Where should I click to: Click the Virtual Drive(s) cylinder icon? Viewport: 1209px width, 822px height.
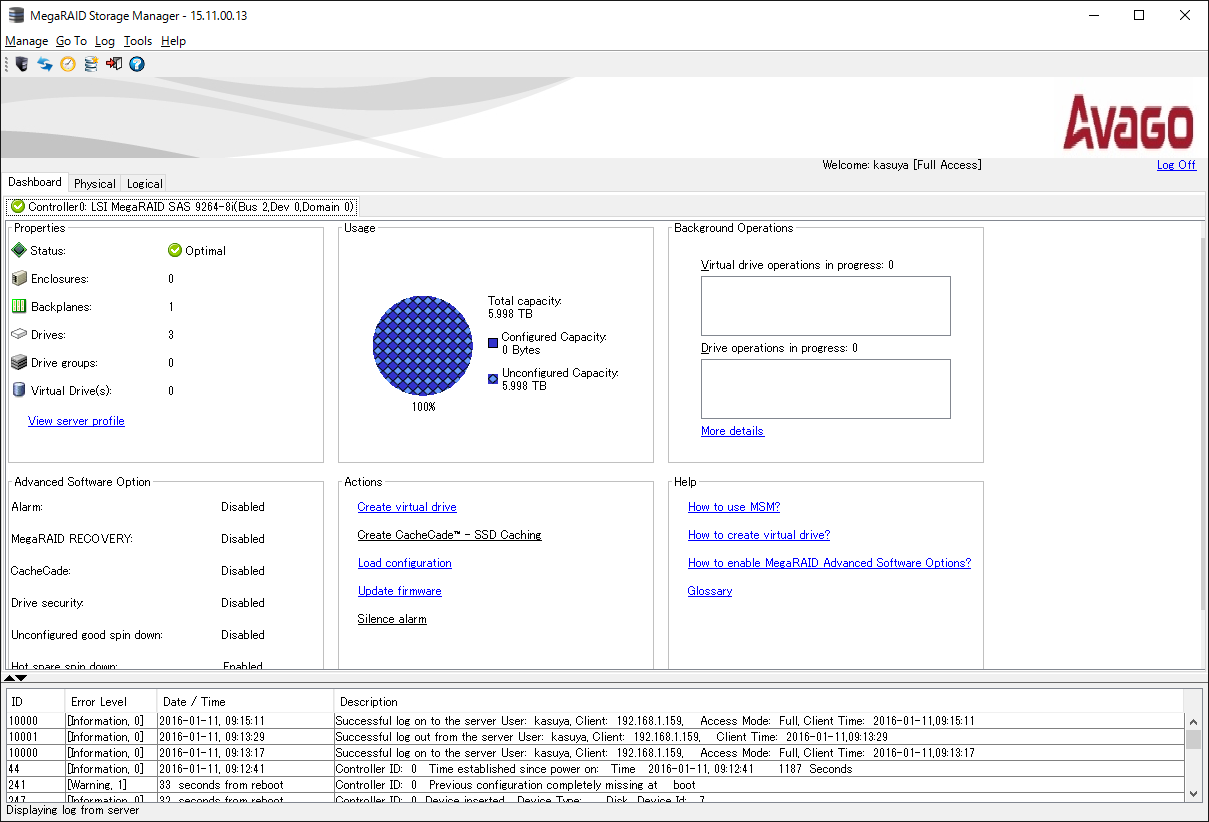19,391
